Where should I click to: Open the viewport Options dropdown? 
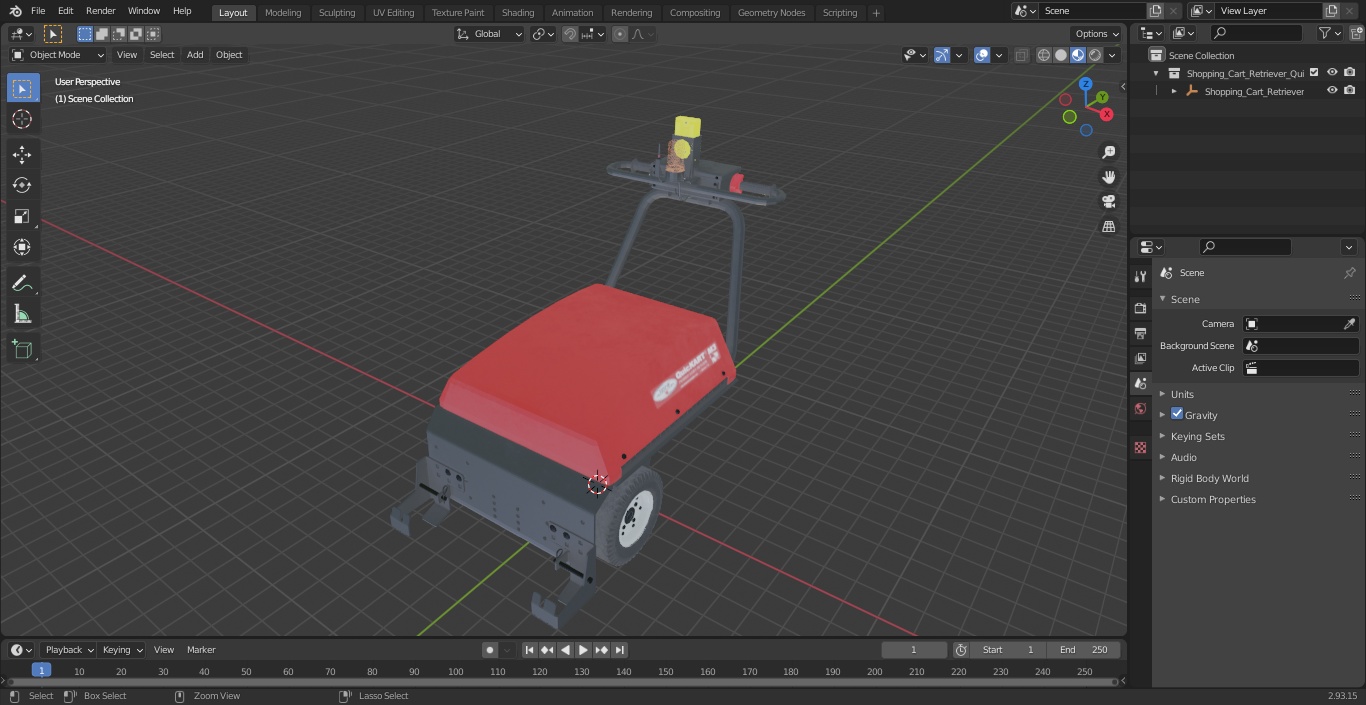(1097, 34)
